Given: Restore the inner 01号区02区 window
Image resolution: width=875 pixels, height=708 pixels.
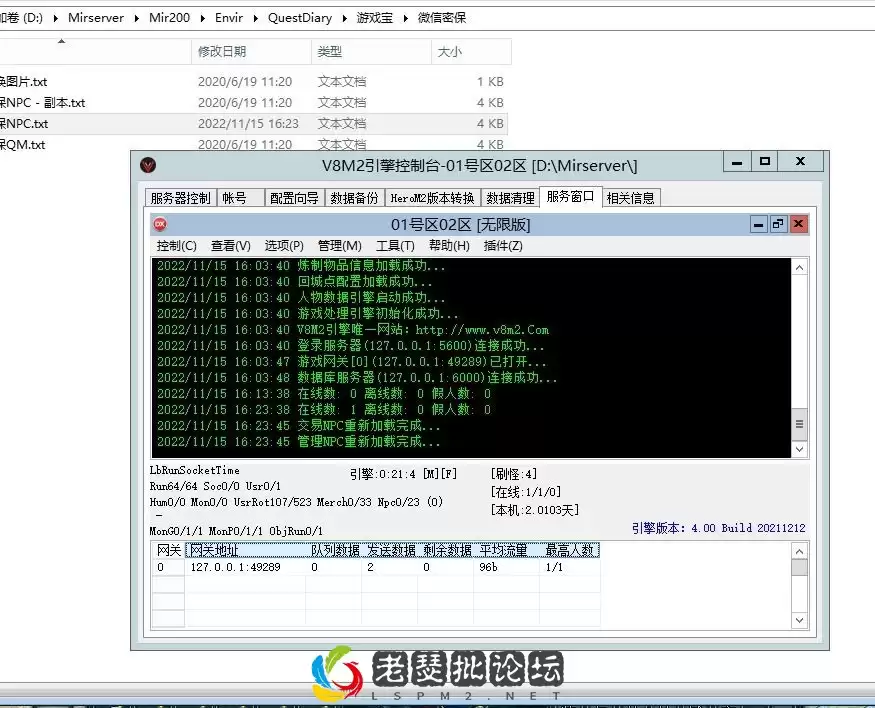Looking at the screenshot, I should coord(778,224).
